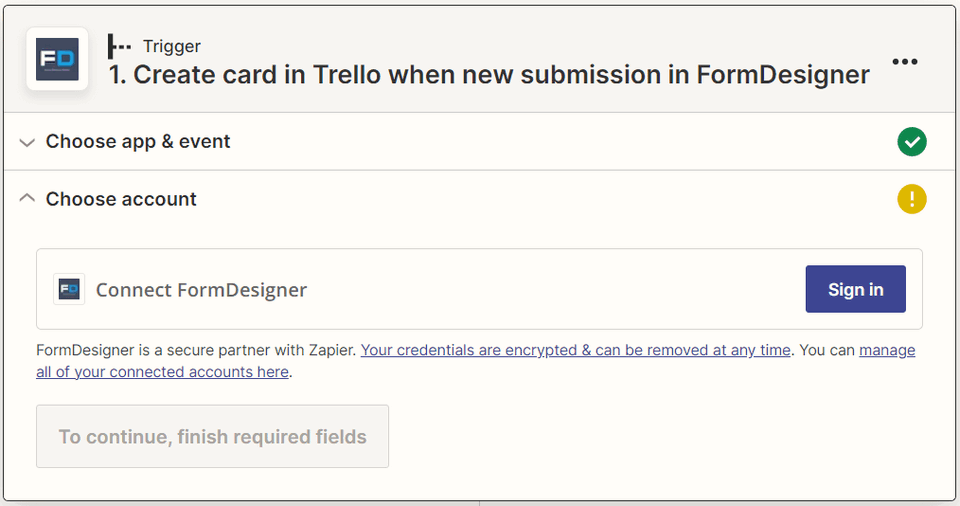Click the small FormDesigner icon beside Connect

(69, 289)
